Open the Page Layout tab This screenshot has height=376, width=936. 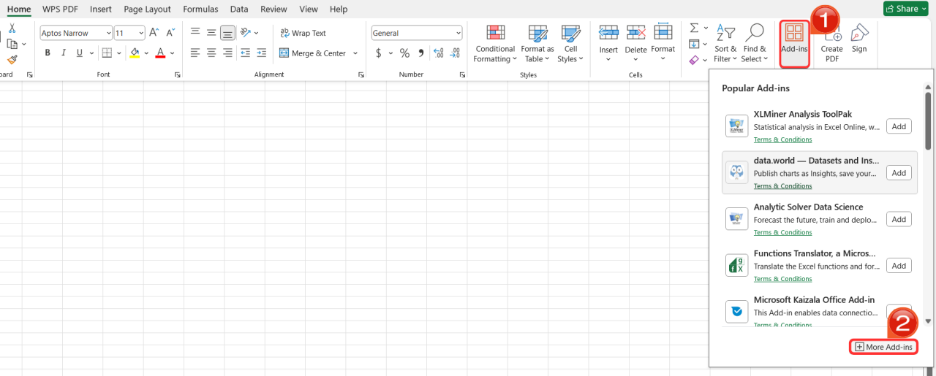pyautogui.click(x=147, y=9)
